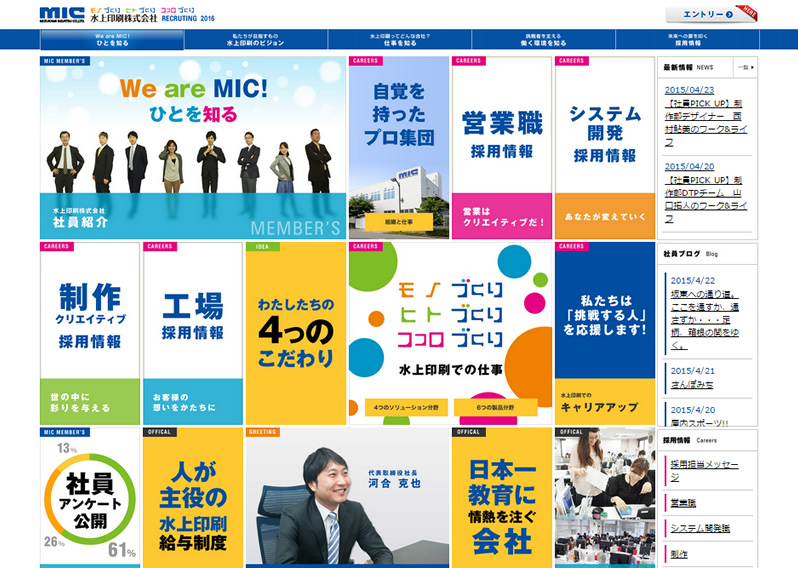This screenshot has width=798, height=568.
Task: Open the 日本一教育に情熱を注ぐ会社 tile
Action: (502, 498)
